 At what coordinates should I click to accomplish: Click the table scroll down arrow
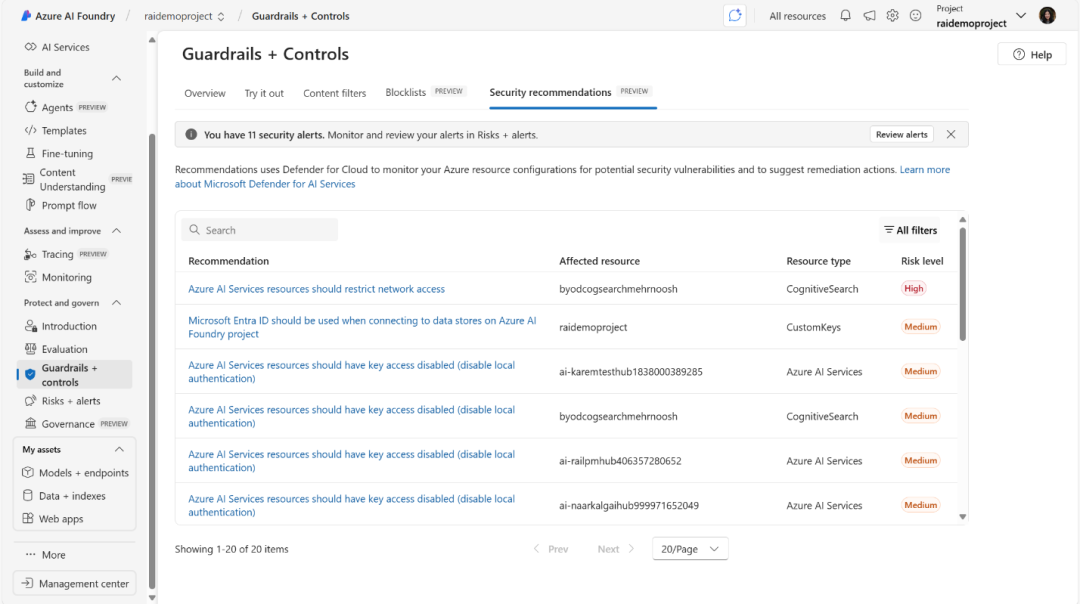(x=962, y=517)
